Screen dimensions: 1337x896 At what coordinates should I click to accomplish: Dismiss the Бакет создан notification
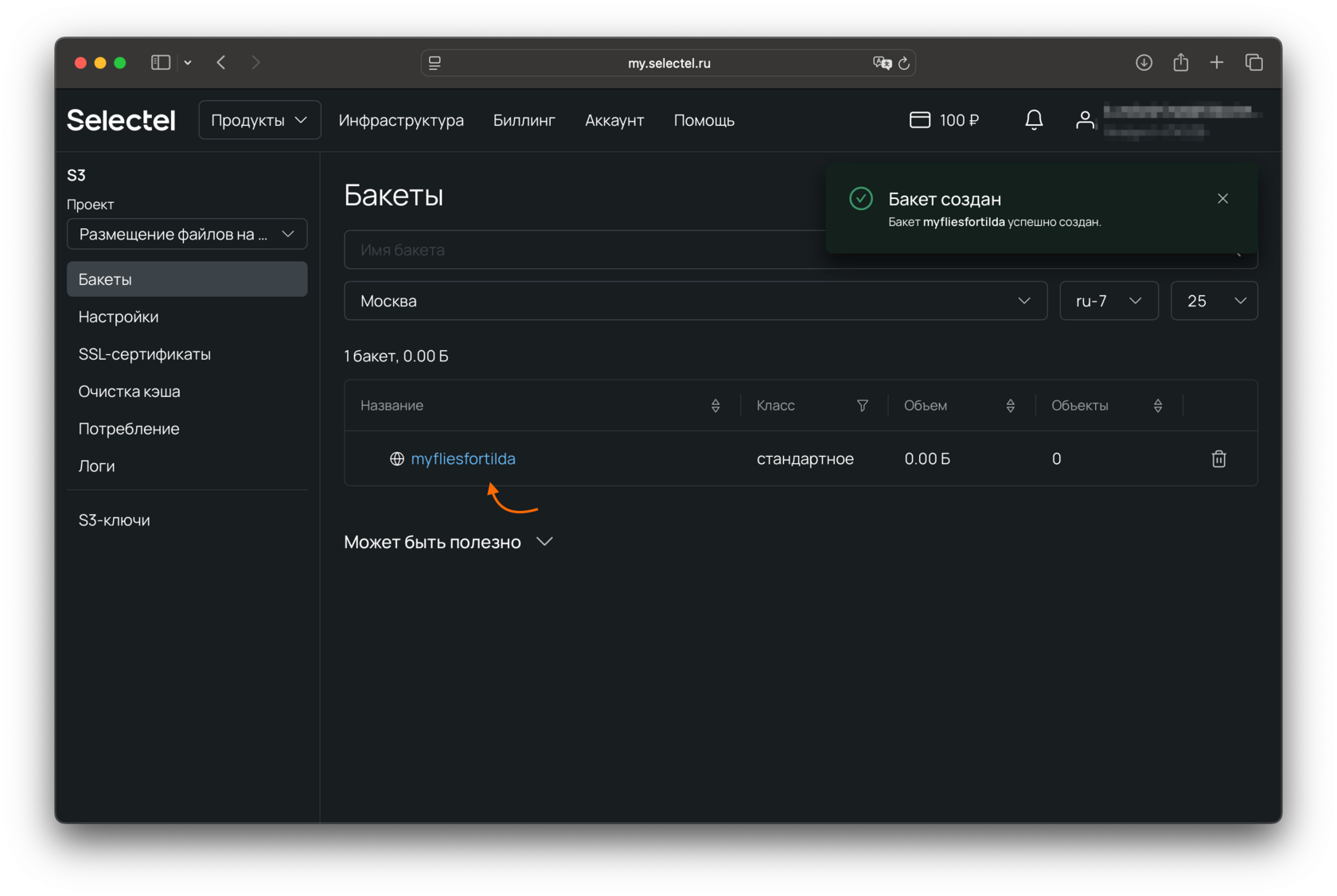(1223, 198)
